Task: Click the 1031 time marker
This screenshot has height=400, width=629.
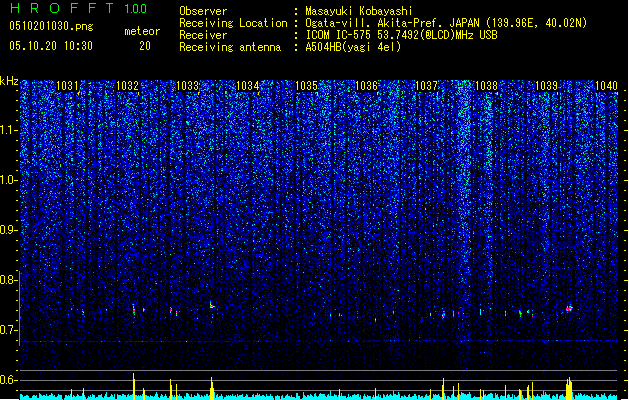Action: (x=67, y=85)
